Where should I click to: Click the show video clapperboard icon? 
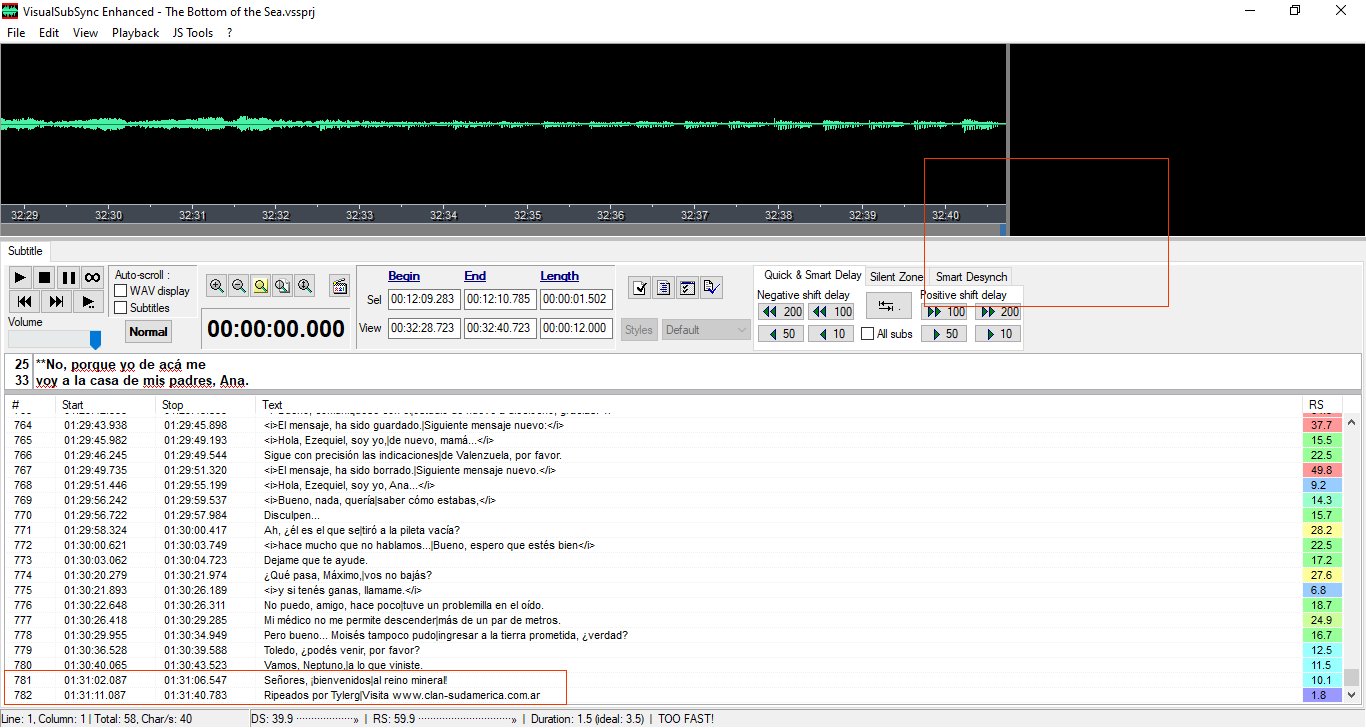[338, 286]
